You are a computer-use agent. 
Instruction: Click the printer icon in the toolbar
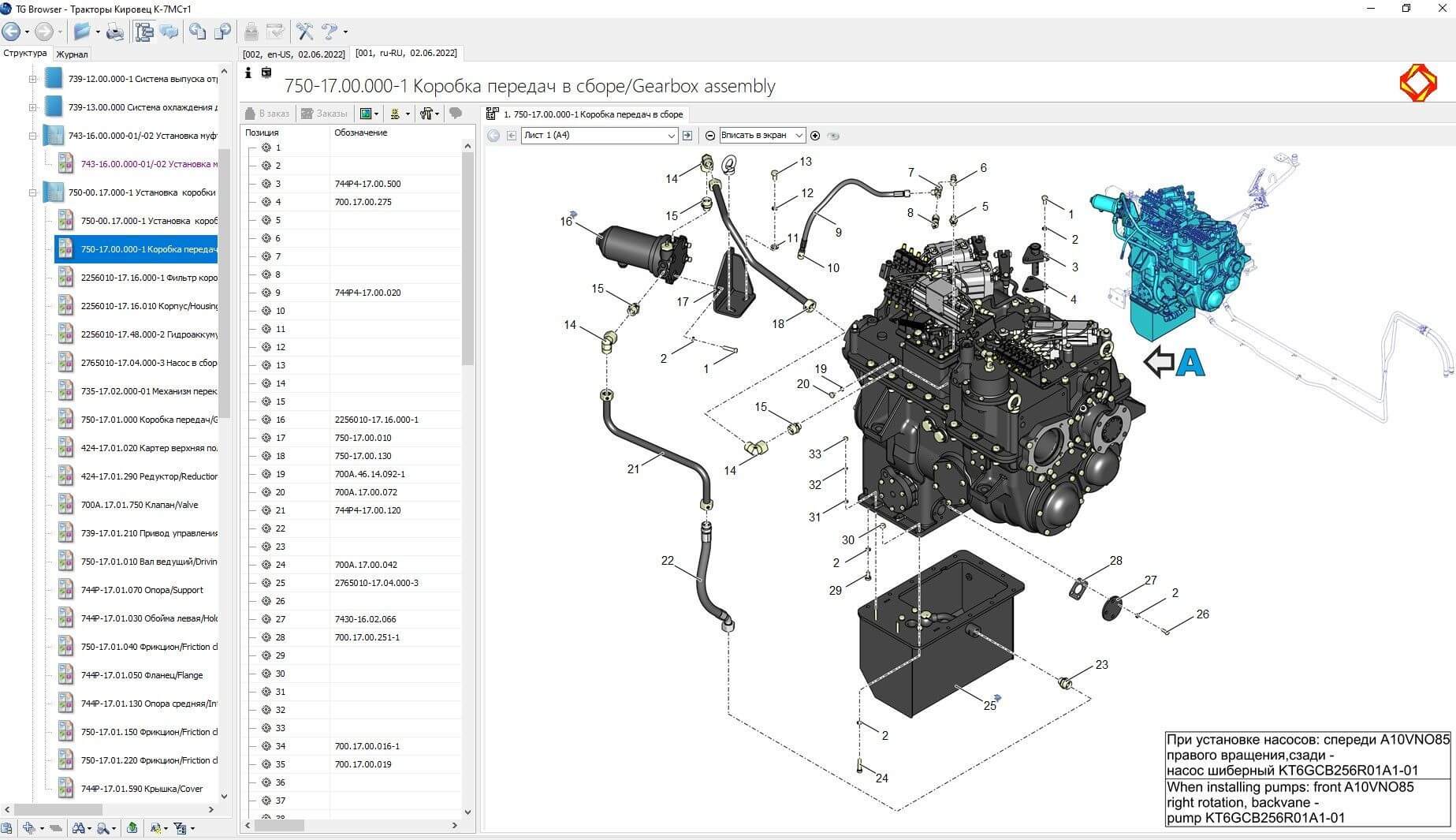tap(115, 32)
